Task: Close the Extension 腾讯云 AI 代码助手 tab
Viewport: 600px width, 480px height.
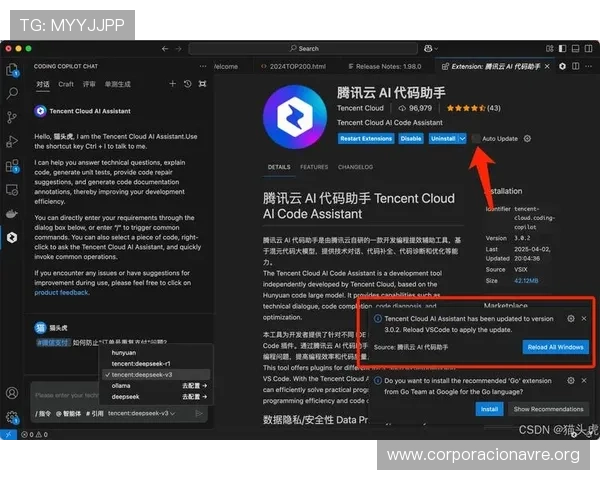Action: [548, 66]
